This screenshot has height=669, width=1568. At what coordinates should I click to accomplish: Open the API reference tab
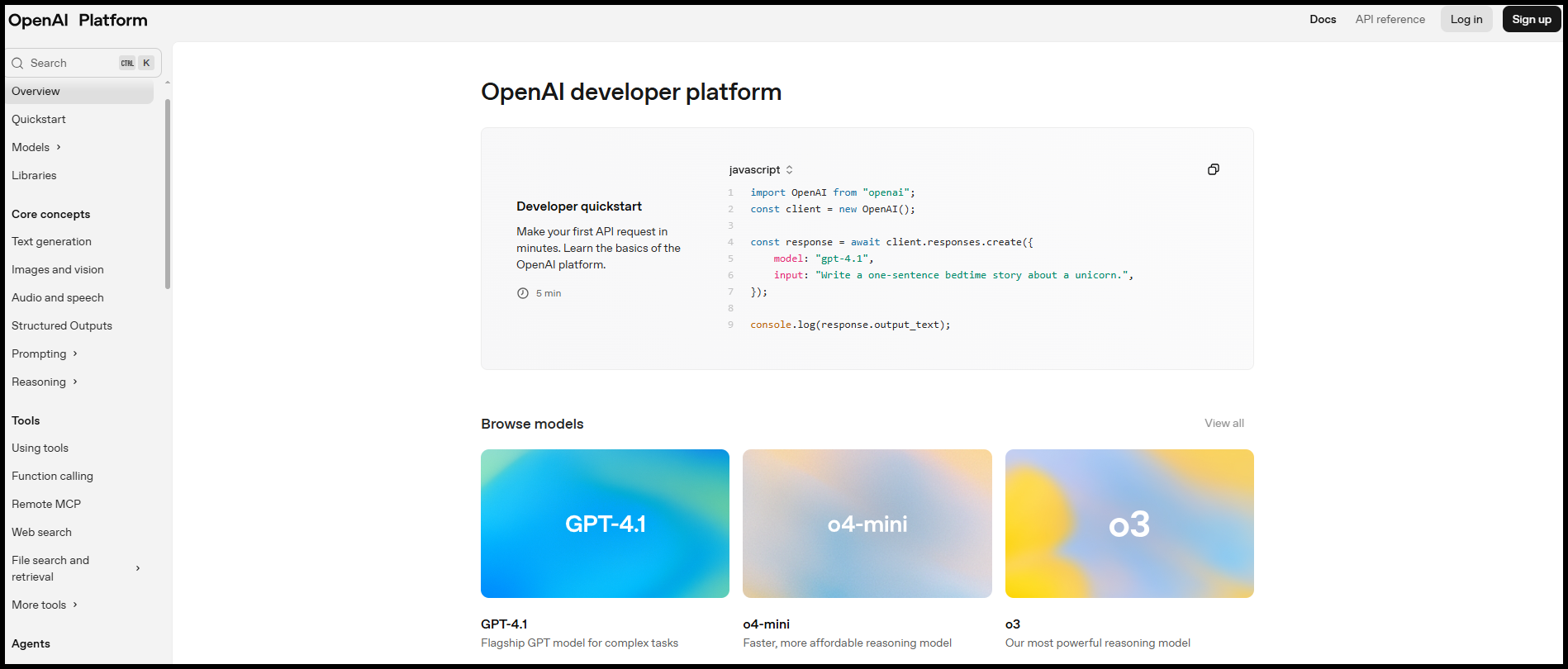coord(1390,19)
